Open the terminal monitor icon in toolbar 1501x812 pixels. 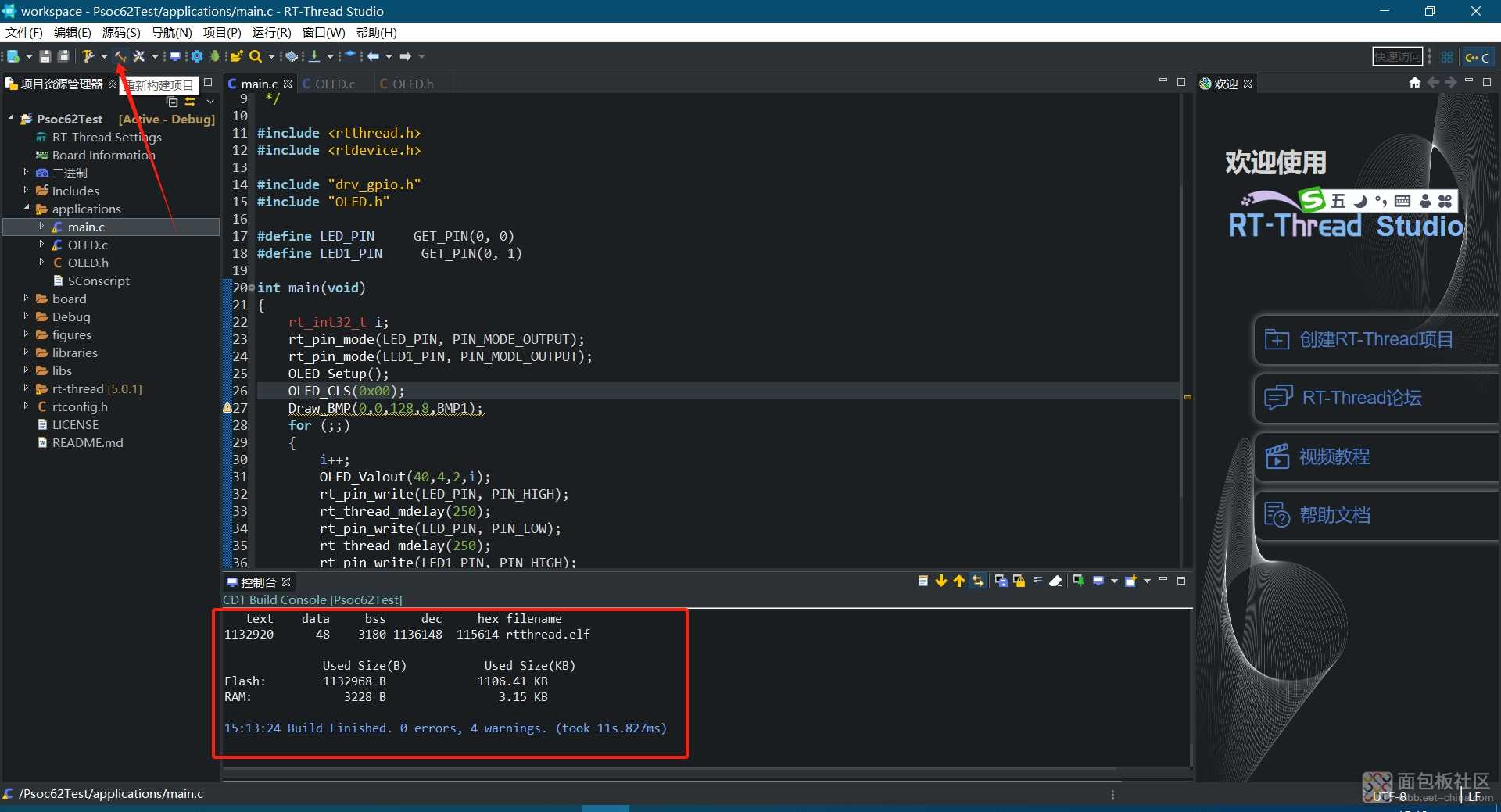click(x=175, y=56)
